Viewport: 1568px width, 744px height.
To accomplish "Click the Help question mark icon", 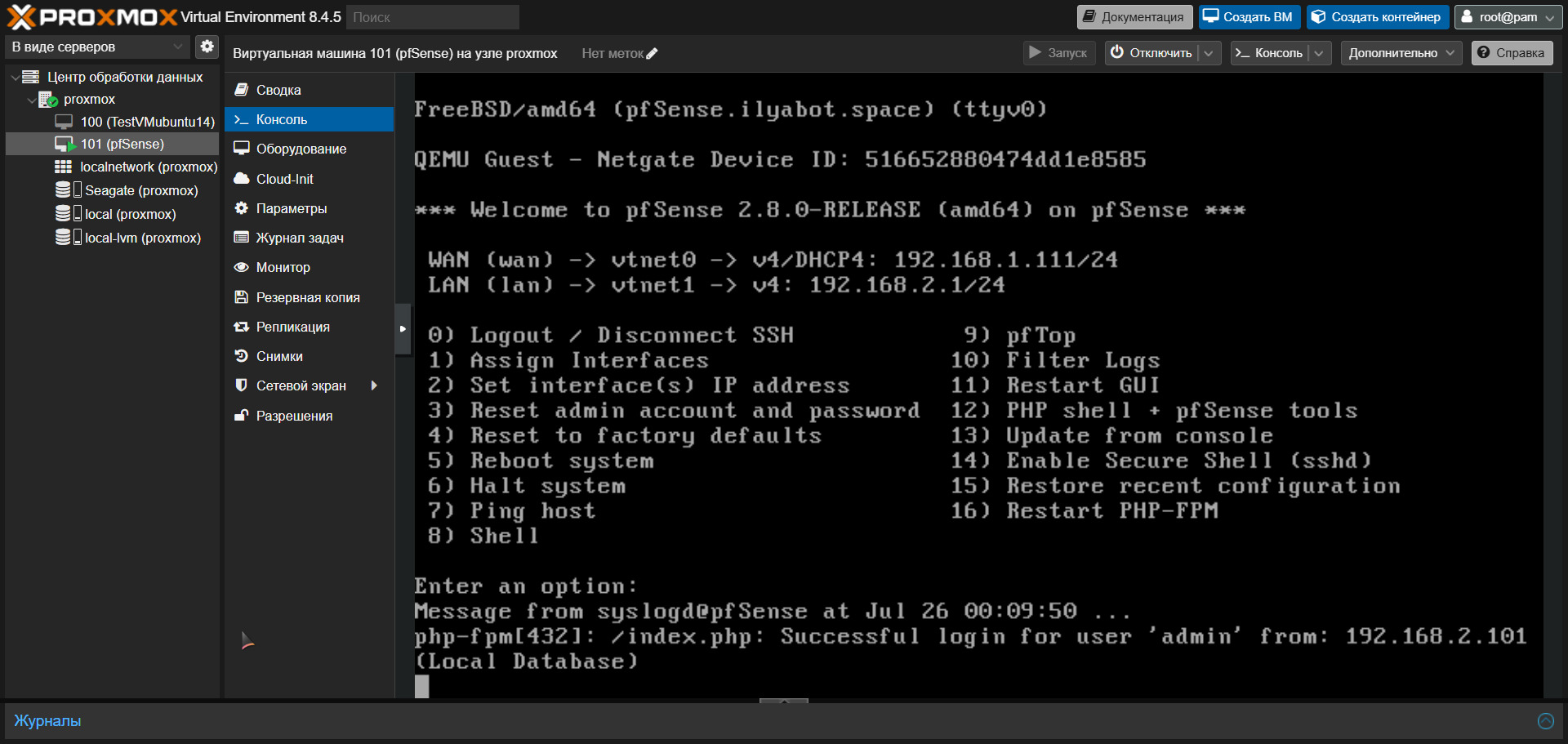I will [x=1483, y=53].
